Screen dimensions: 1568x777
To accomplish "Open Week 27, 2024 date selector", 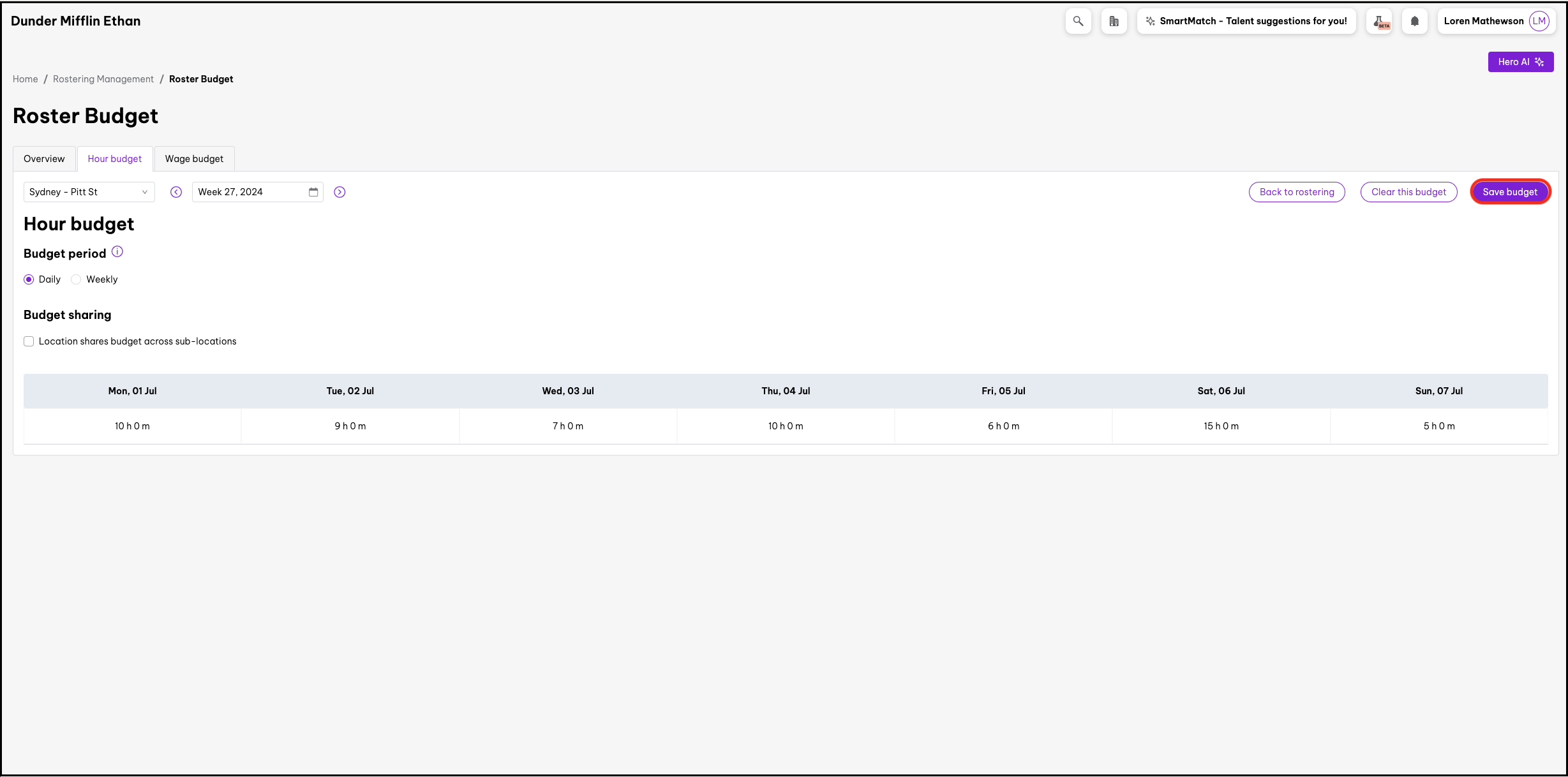I will tap(250, 192).
